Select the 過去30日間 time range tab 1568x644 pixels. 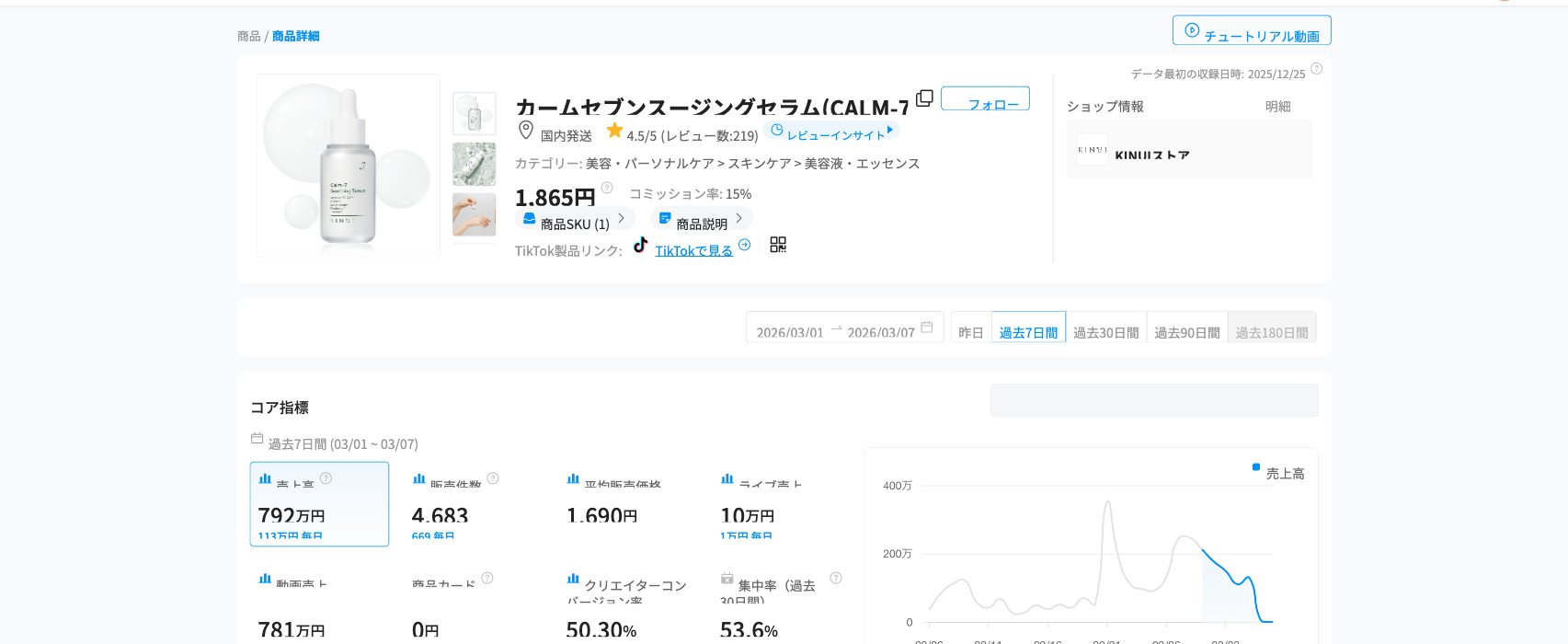pyautogui.click(x=1106, y=328)
